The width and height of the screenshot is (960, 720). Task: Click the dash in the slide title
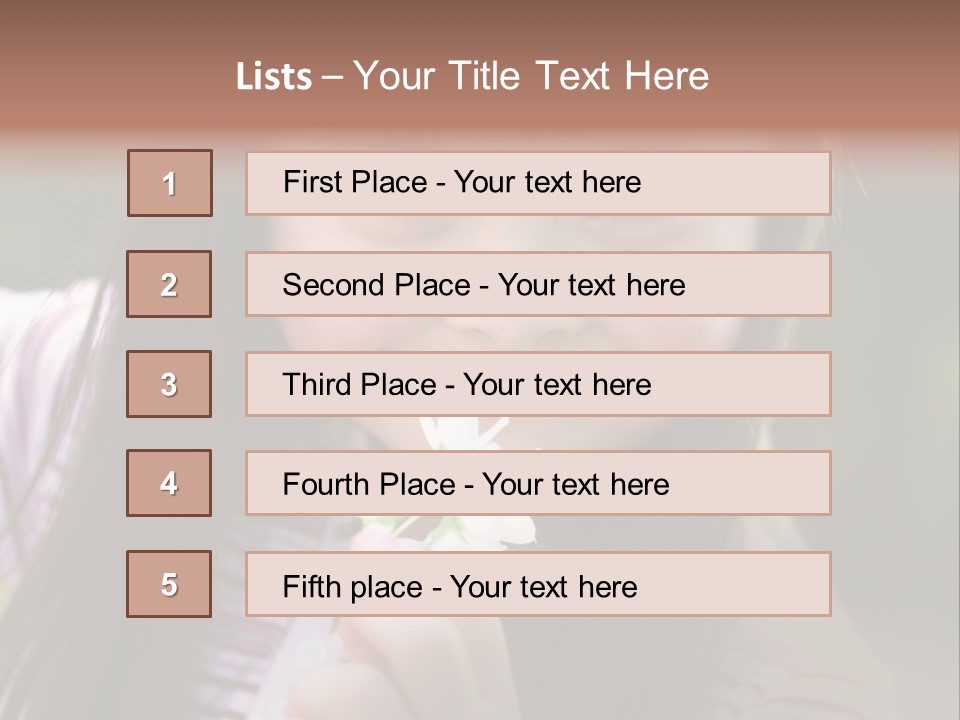click(x=332, y=77)
